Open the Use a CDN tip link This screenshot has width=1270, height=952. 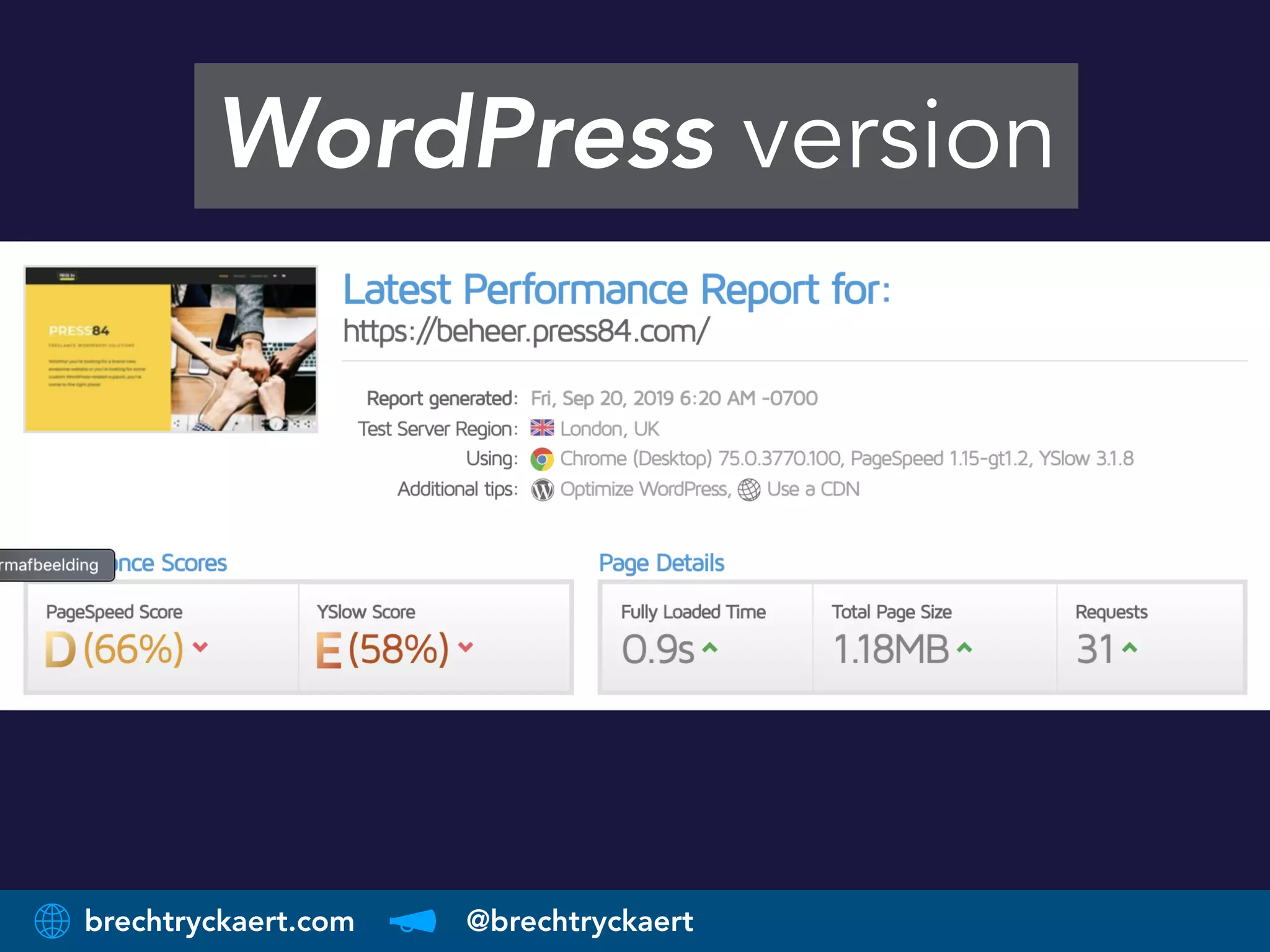click(x=813, y=489)
